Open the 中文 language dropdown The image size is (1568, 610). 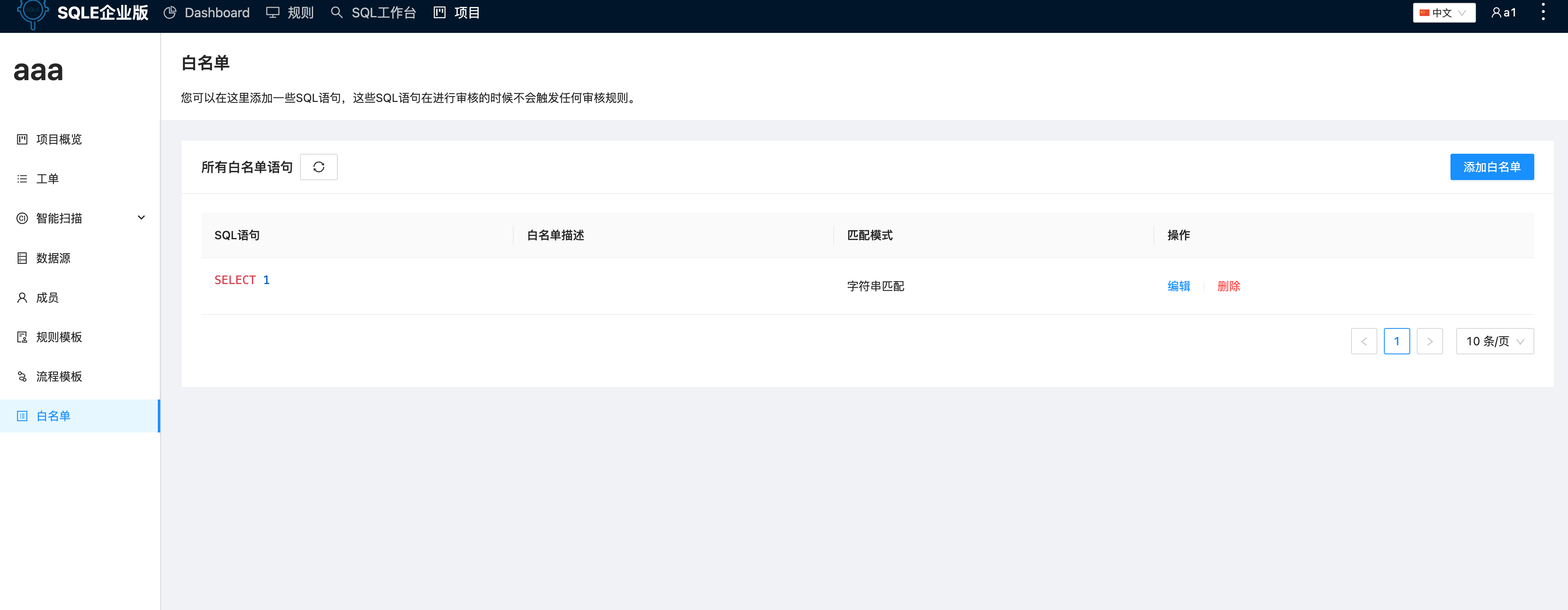(x=1443, y=12)
